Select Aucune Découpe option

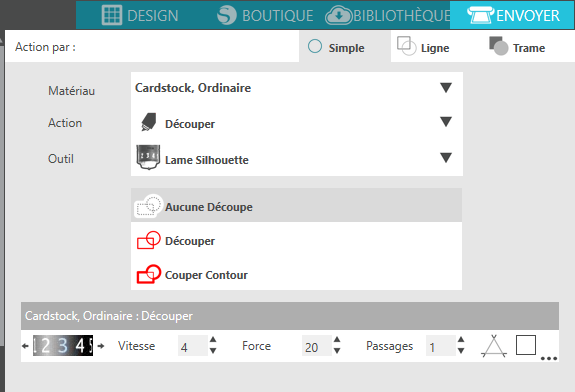click(x=296, y=205)
